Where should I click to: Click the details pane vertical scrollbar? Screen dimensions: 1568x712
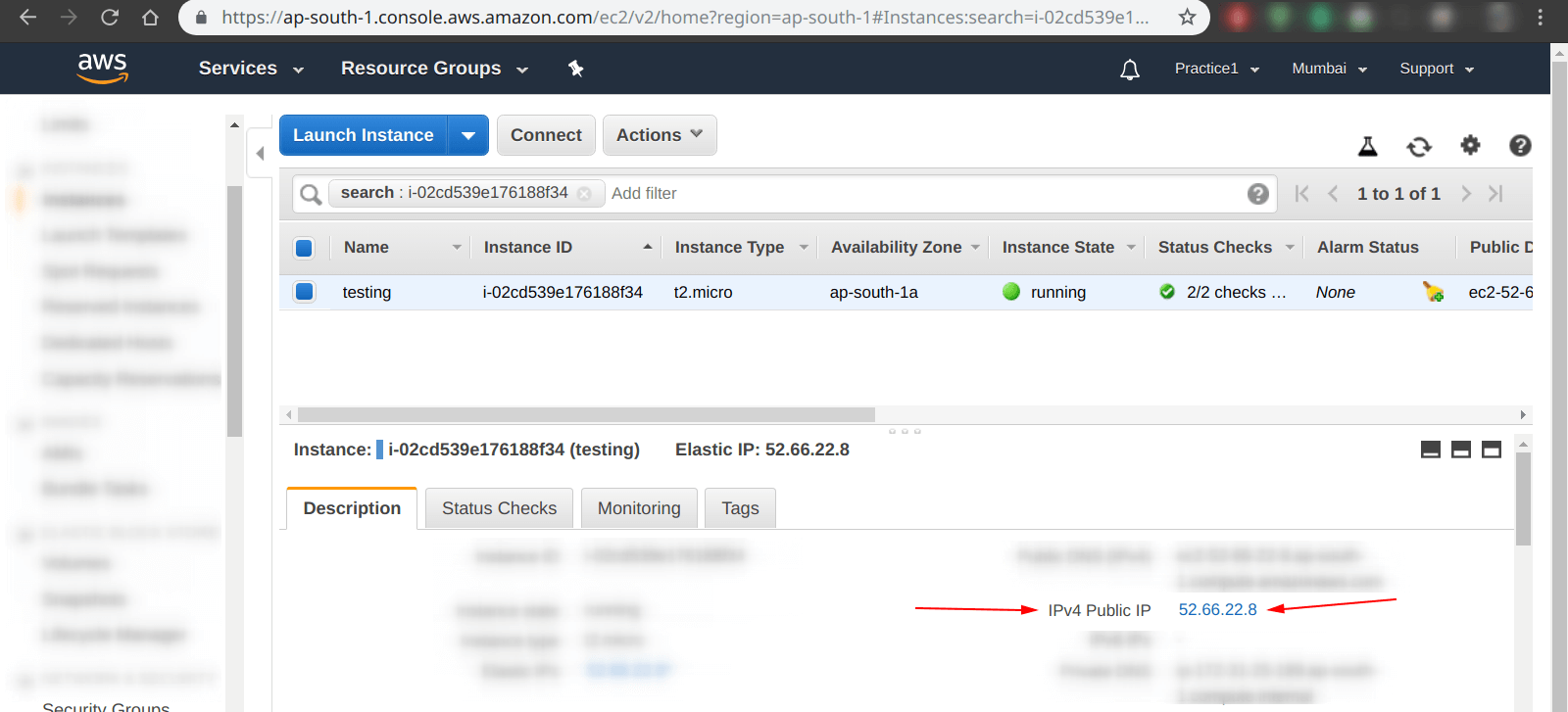1523,498
